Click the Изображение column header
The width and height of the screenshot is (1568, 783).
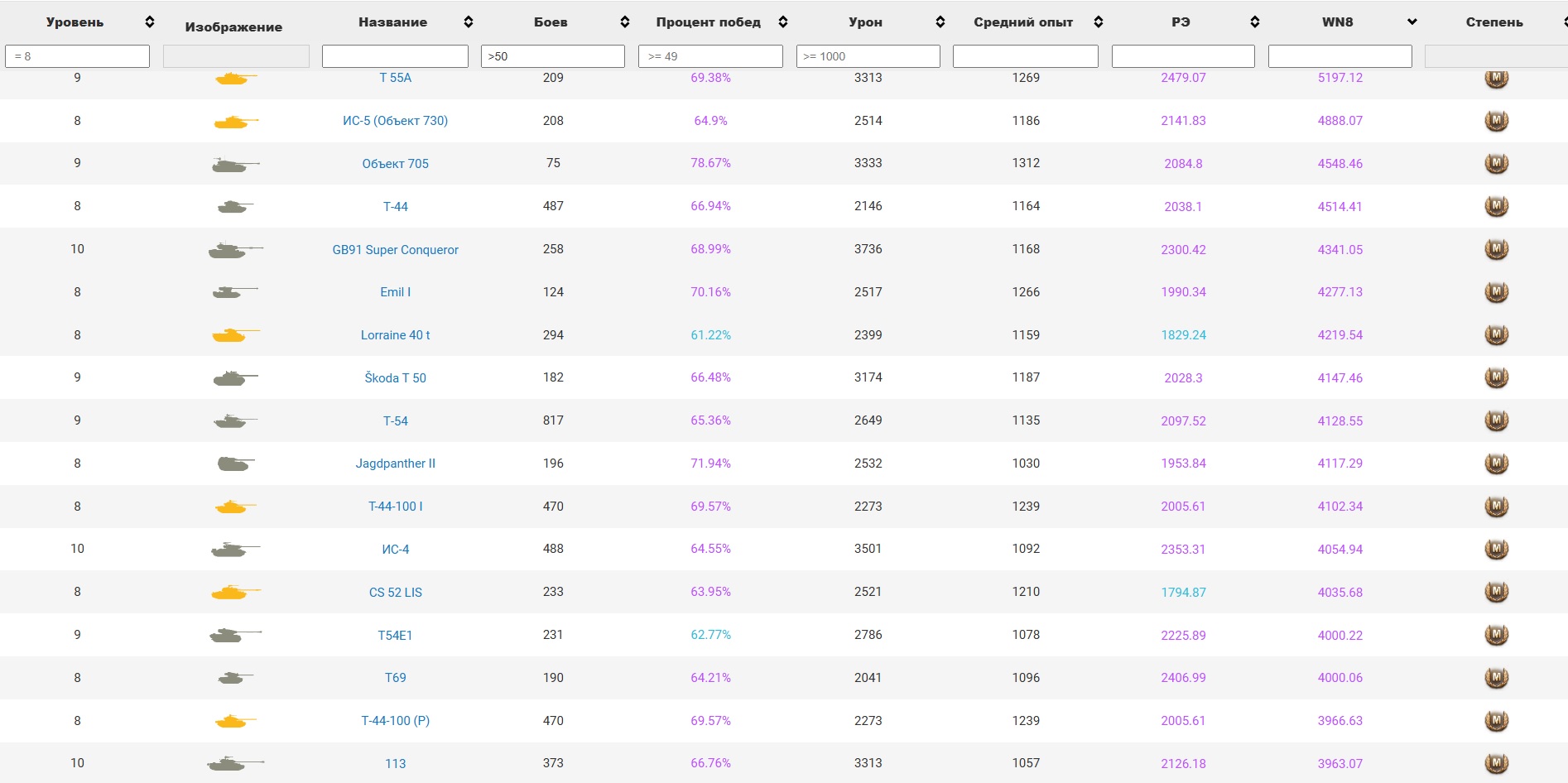(x=233, y=27)
